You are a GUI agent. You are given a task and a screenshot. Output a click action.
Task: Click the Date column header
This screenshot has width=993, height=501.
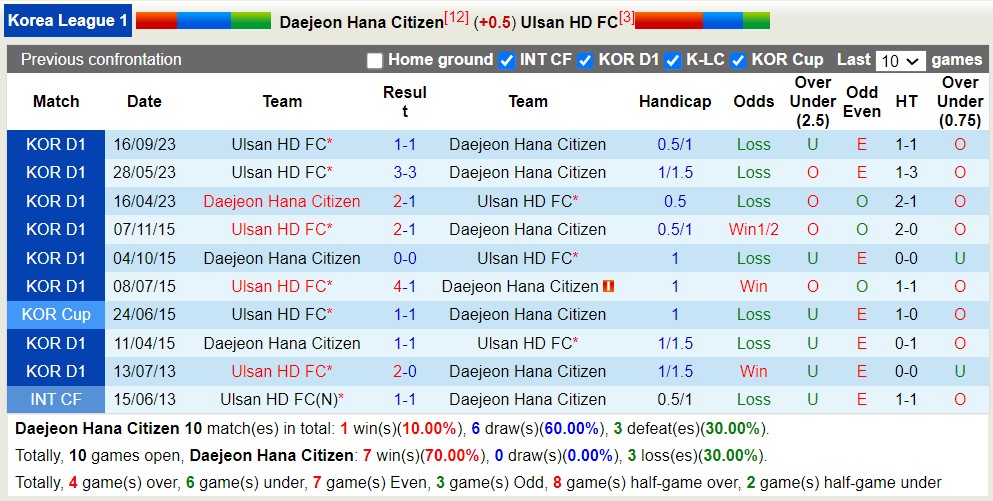[144, 101]
